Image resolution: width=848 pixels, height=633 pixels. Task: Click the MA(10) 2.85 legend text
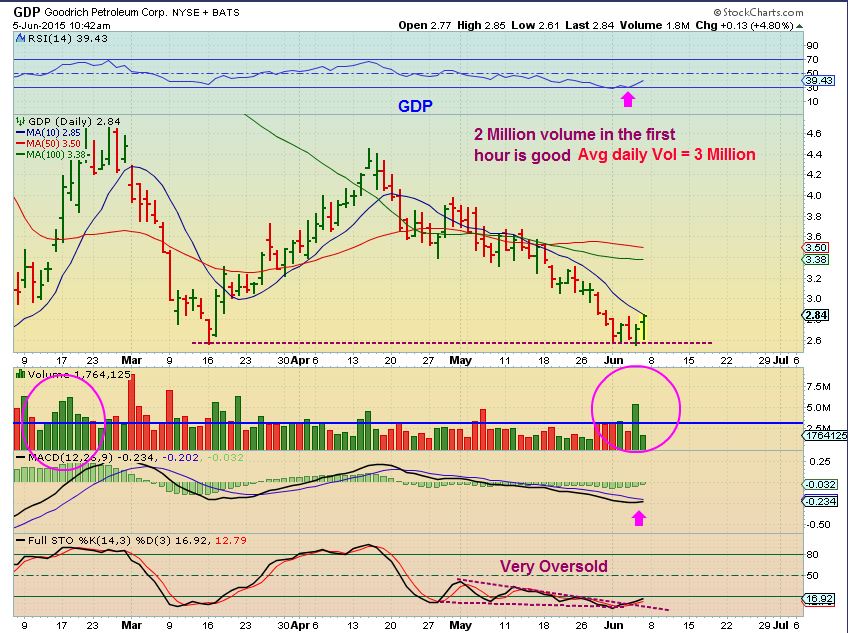click(54, 133)
